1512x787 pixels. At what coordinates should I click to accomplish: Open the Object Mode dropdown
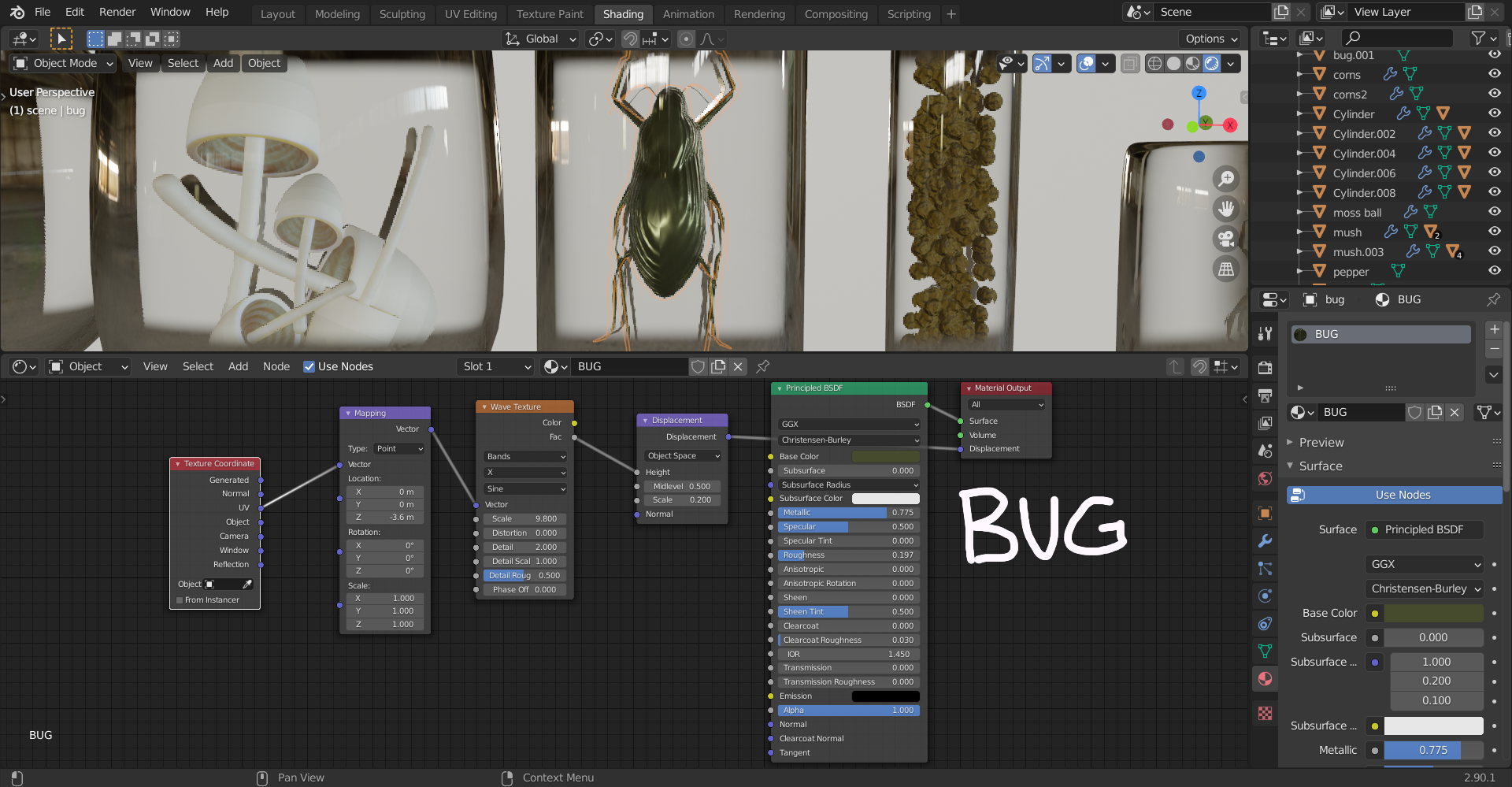point(63,63)
